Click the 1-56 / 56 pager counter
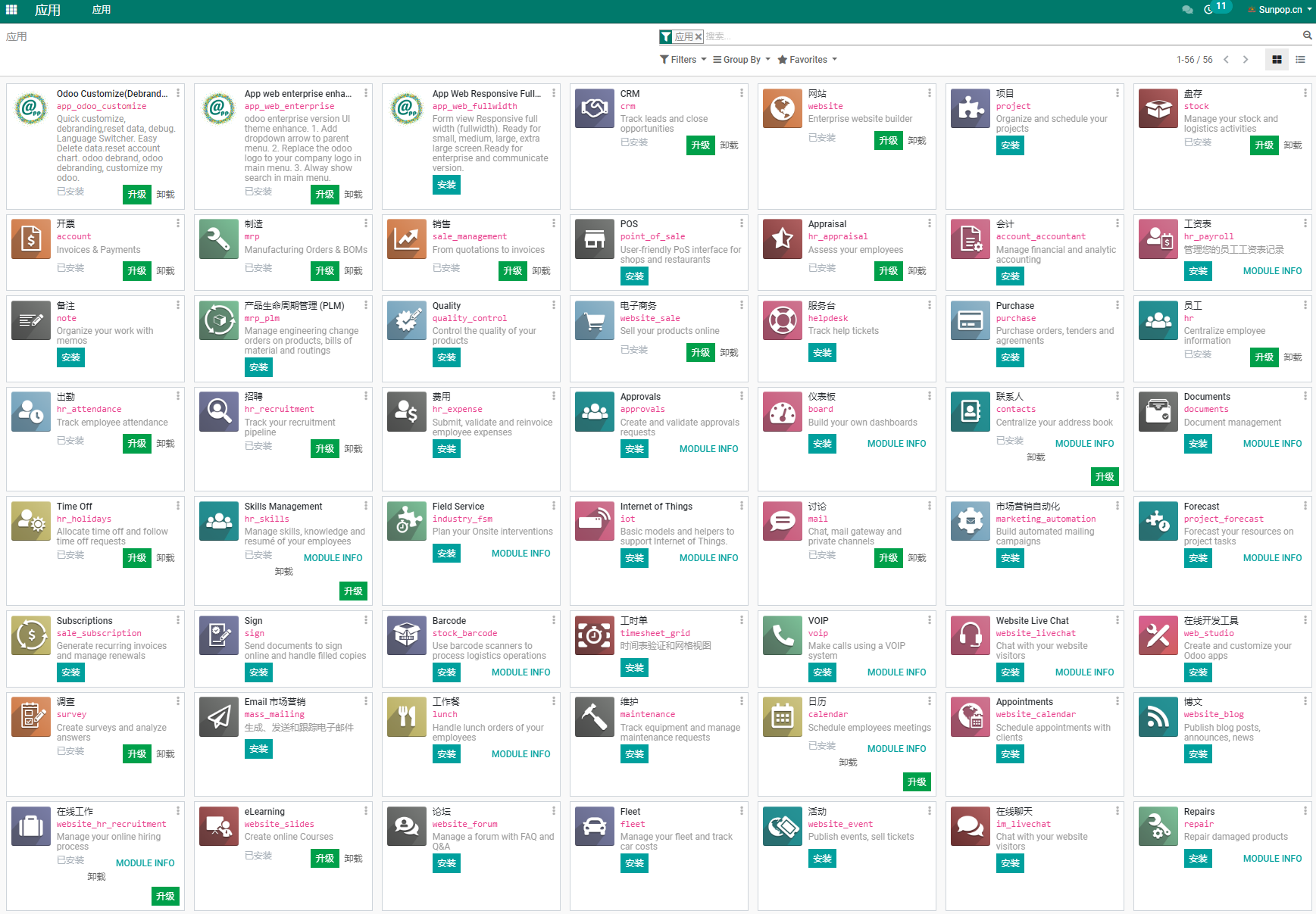This screenshot has height=914, width=1316. click(1194, 60)
